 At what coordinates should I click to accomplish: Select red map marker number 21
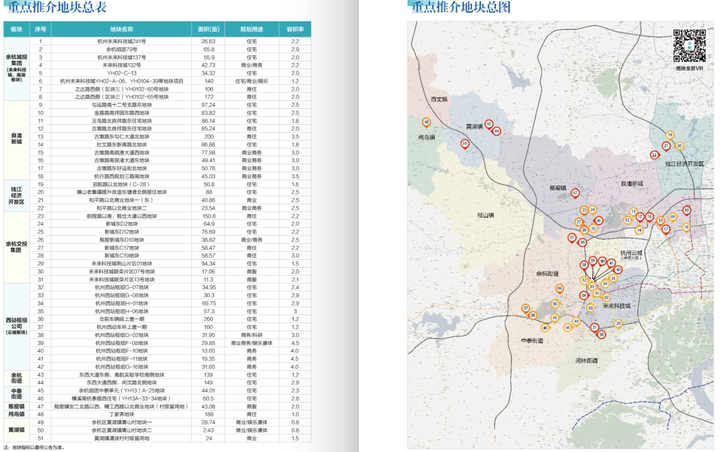666,146
